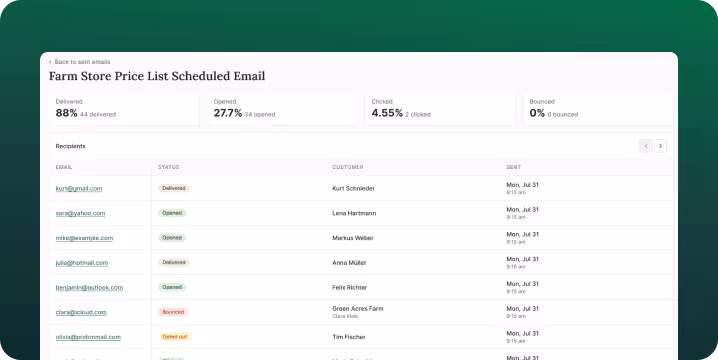
Task: Select customer name Markus Weber
Action: 353,238
